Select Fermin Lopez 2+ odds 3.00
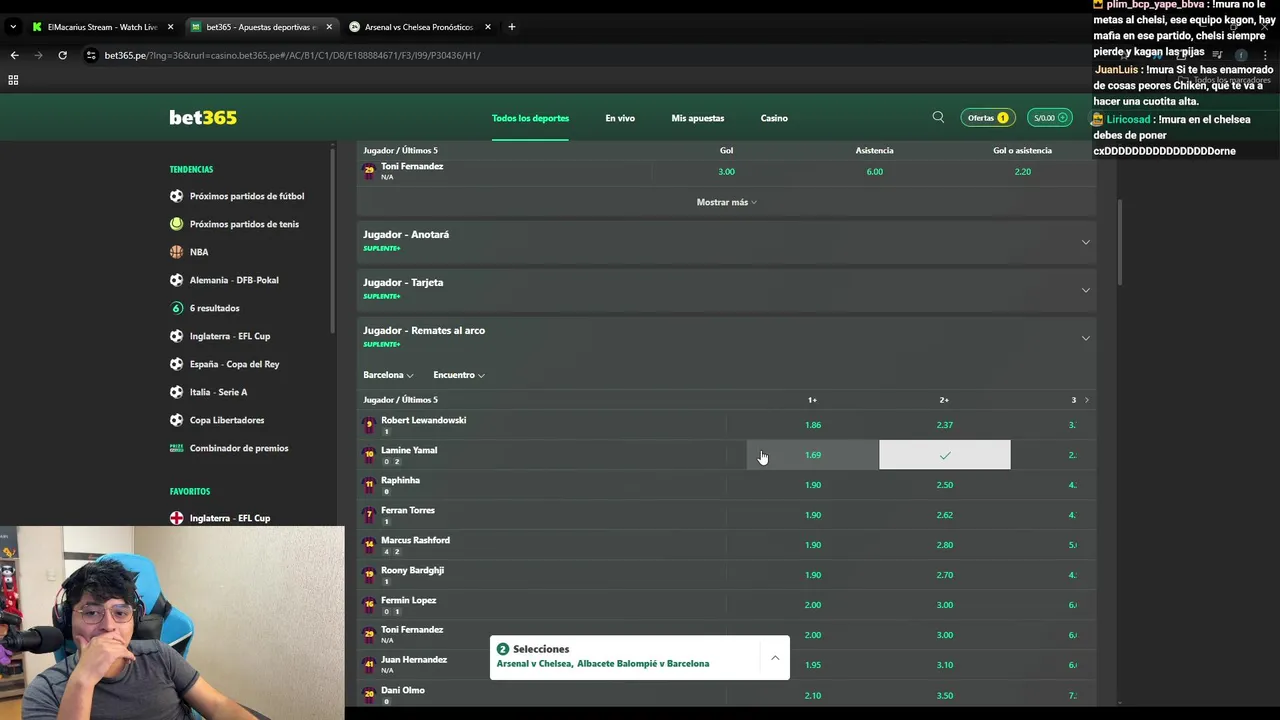Image resolution: width=1280 pixels, height=720 pixels. pyautogui.click(x=945, y=605)
